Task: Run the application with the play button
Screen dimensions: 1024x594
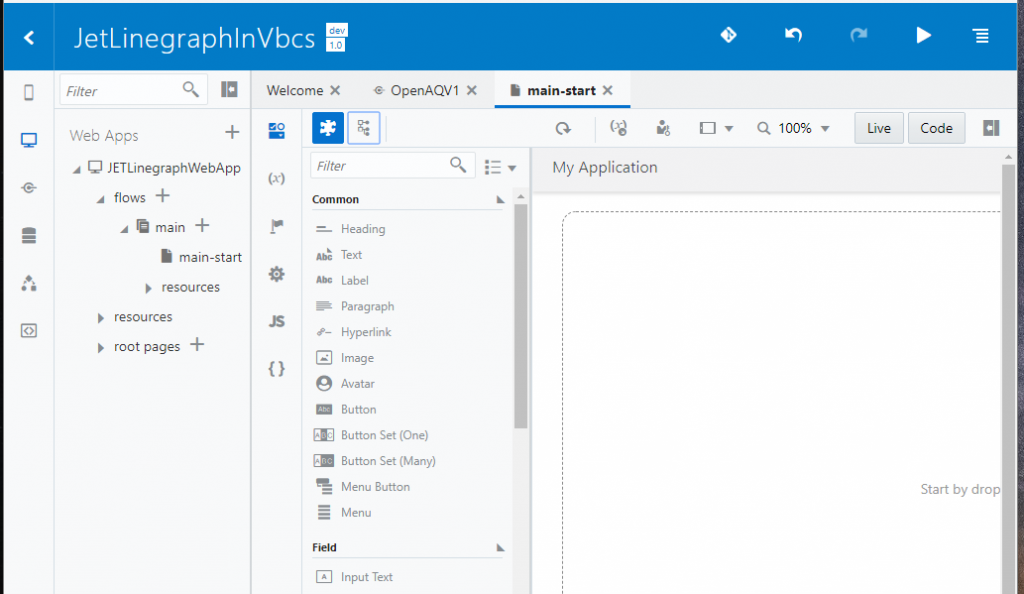Action: click(x=922, y=35)
